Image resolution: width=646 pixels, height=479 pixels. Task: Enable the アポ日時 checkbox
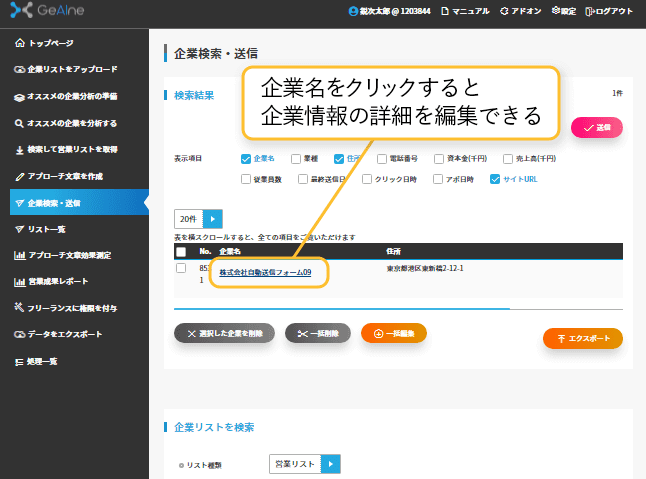coord(438,179)
